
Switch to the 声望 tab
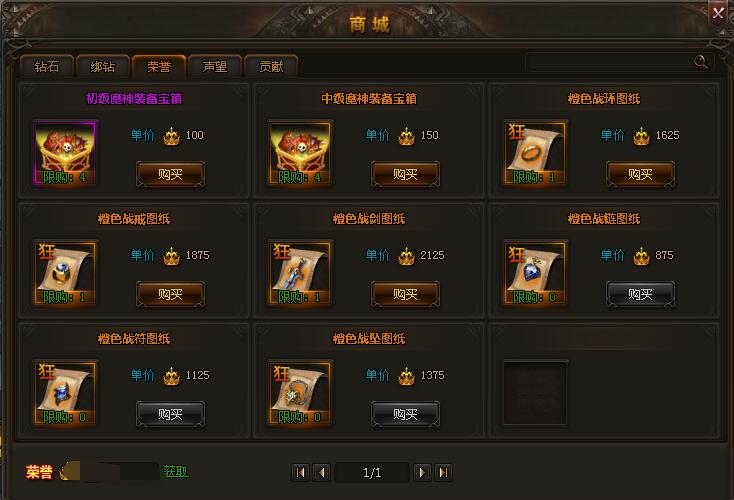215,66
